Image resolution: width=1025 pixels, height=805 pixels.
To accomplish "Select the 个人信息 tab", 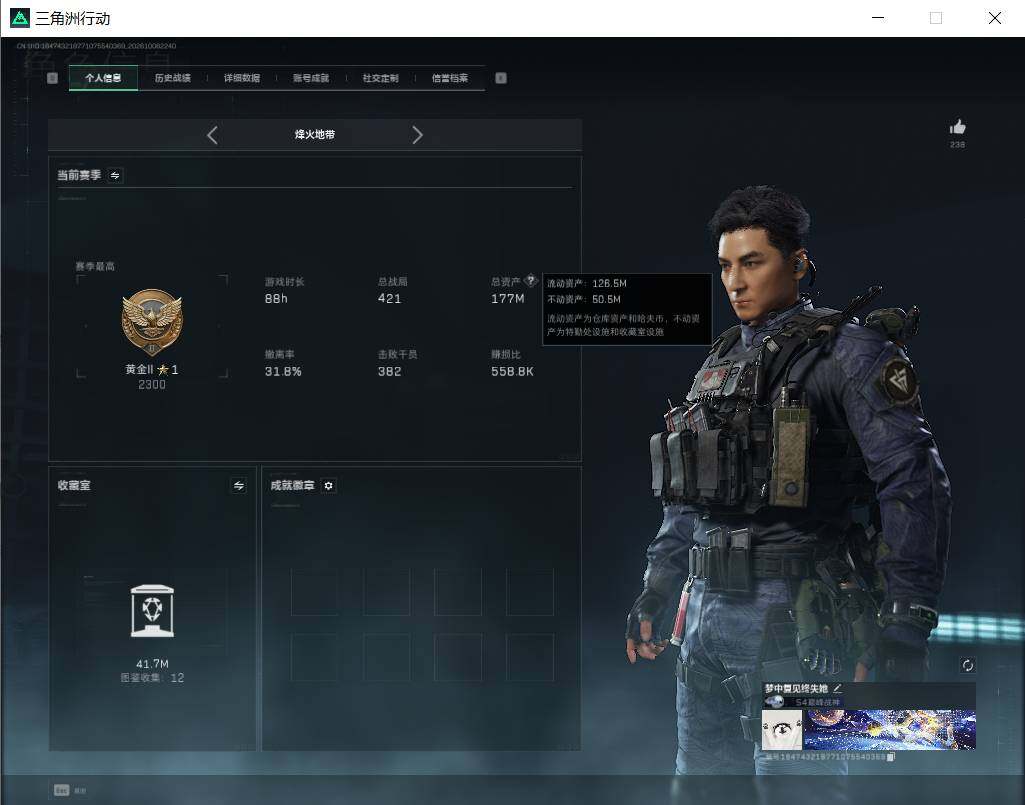I will [103, 78].
